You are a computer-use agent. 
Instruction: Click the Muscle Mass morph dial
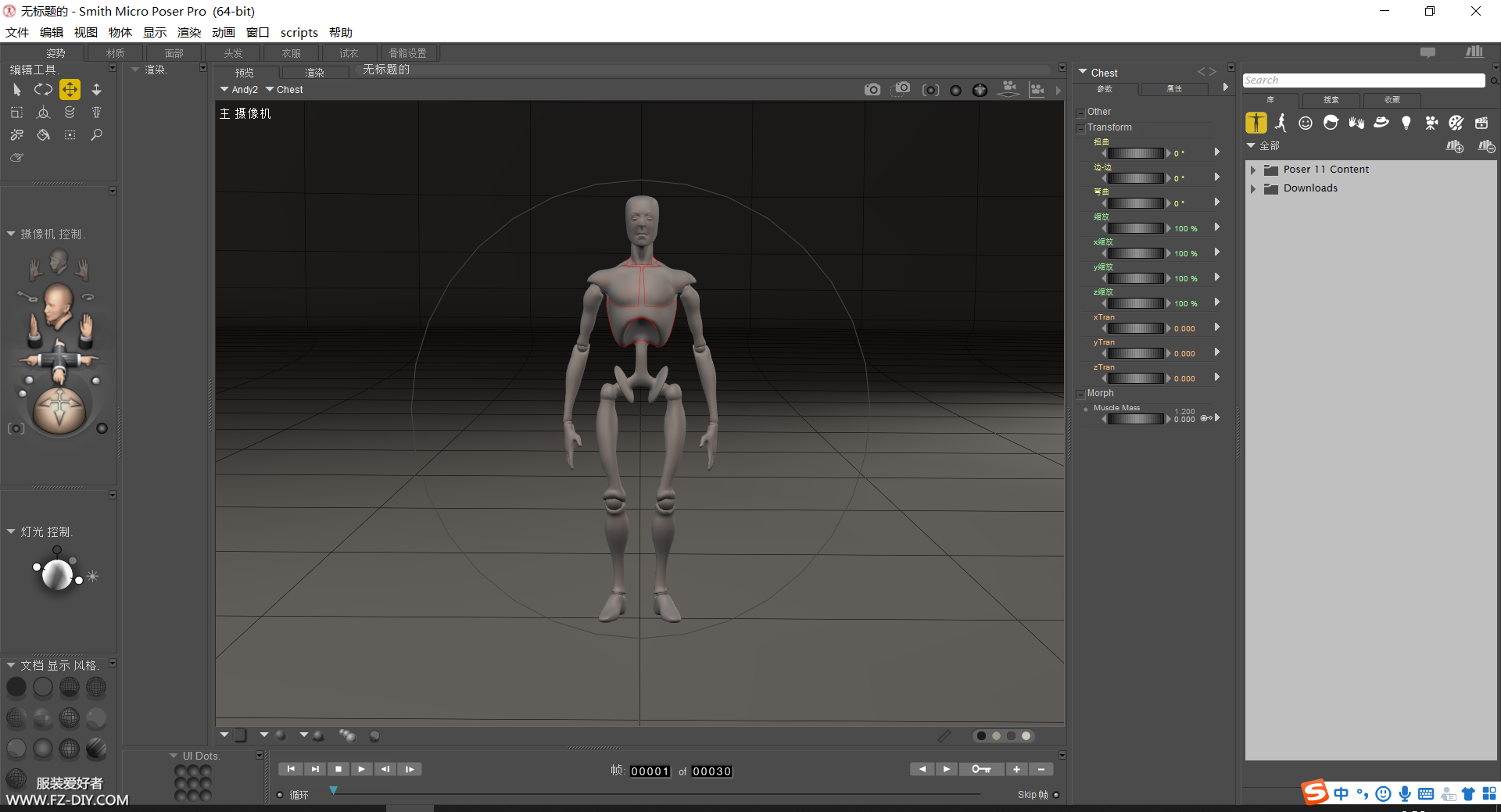click(x=1136, y=419)
